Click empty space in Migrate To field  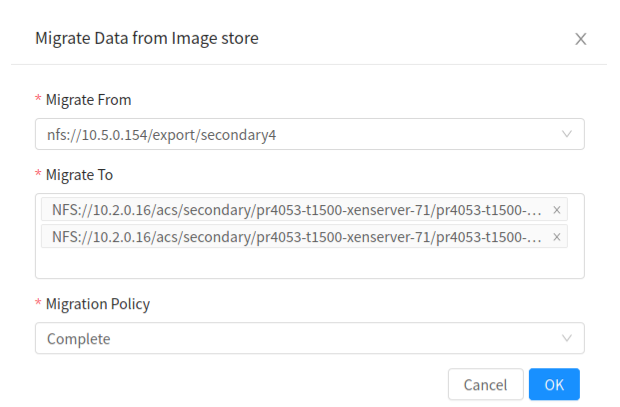[310, 263]
